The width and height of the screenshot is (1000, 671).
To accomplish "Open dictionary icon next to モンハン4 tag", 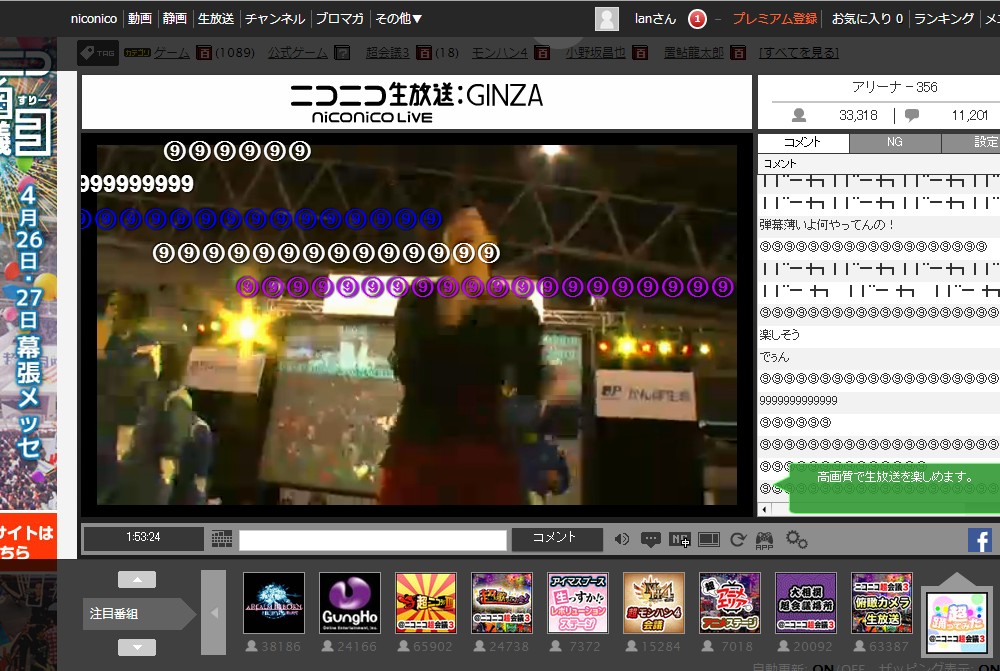I will click(x=542, y=53).
